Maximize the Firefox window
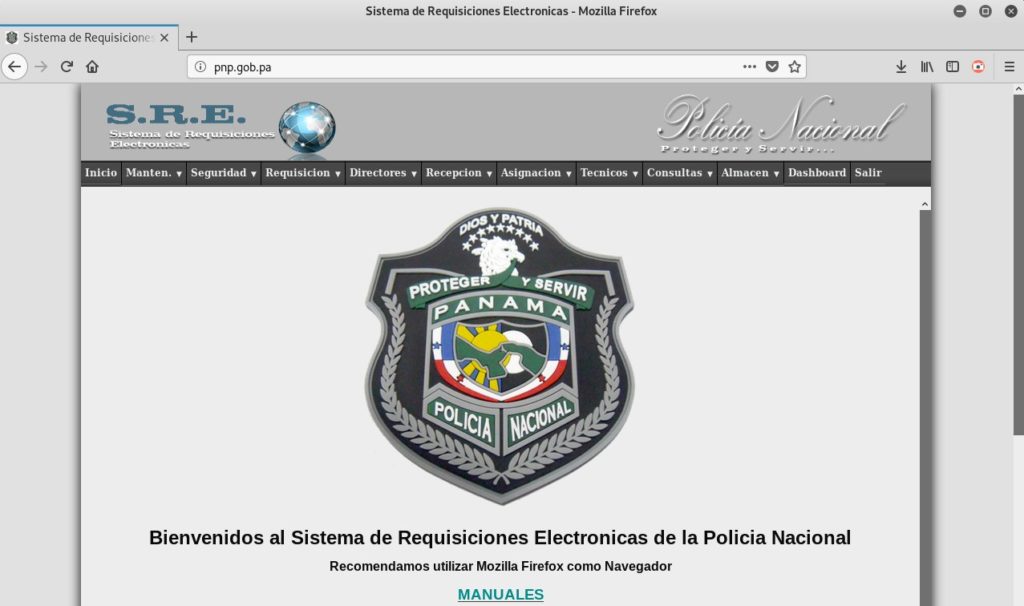1024x606 pixels. click(x=985, y=11)
